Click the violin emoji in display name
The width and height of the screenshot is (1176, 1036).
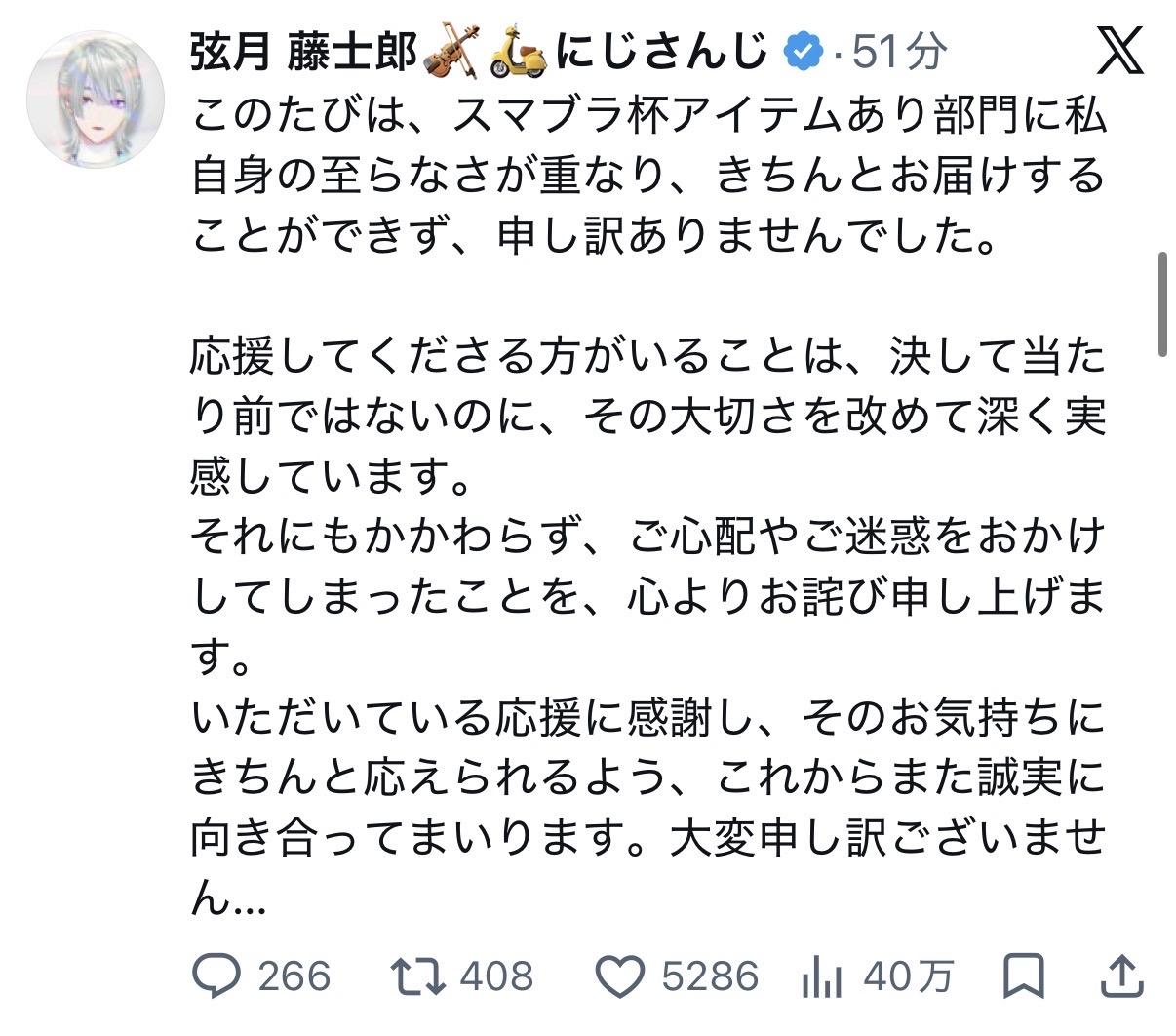pyautogui.click(x=451, y=51)
